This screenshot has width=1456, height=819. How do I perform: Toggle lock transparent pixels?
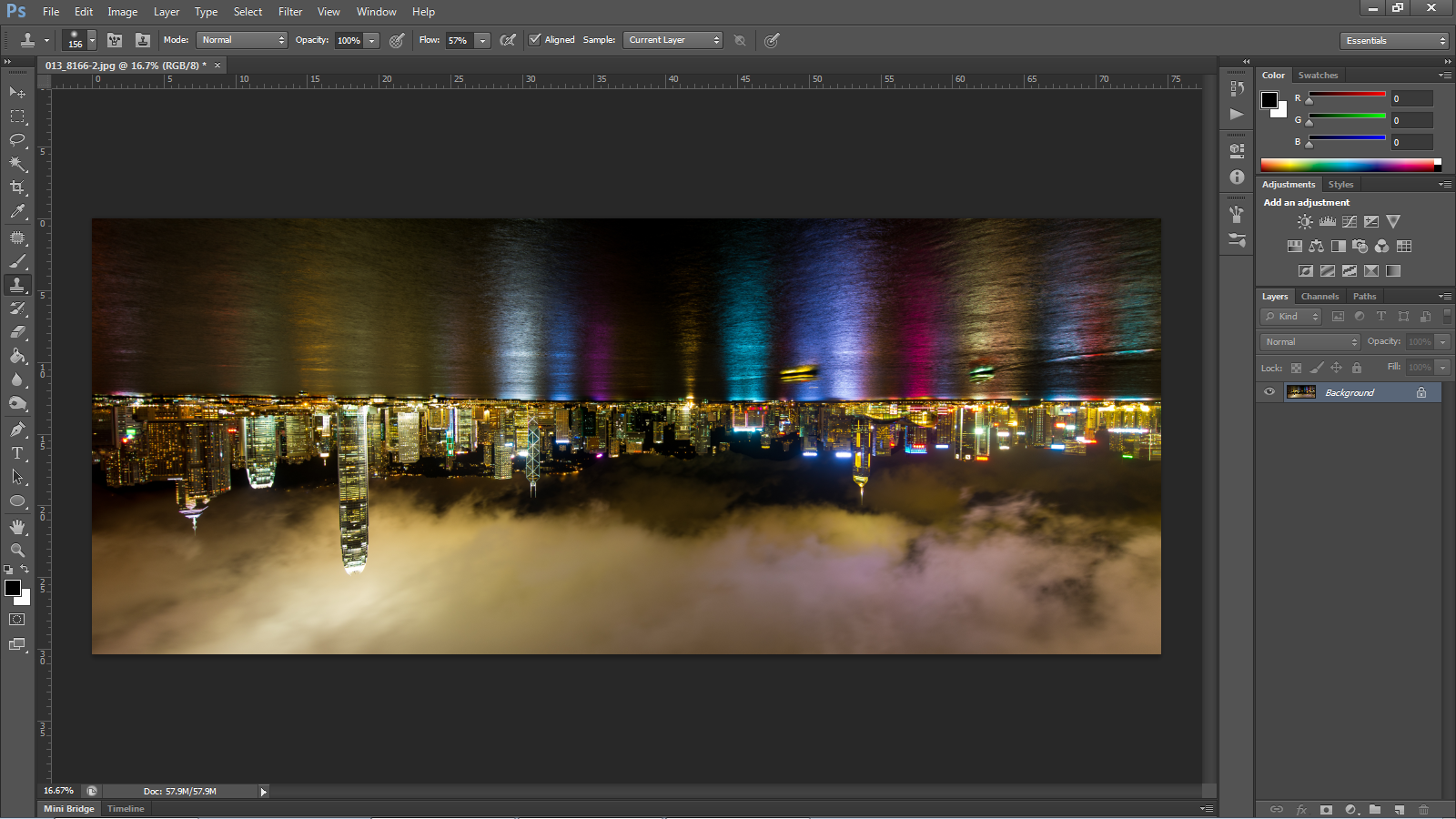click(x=1296, y=368)
